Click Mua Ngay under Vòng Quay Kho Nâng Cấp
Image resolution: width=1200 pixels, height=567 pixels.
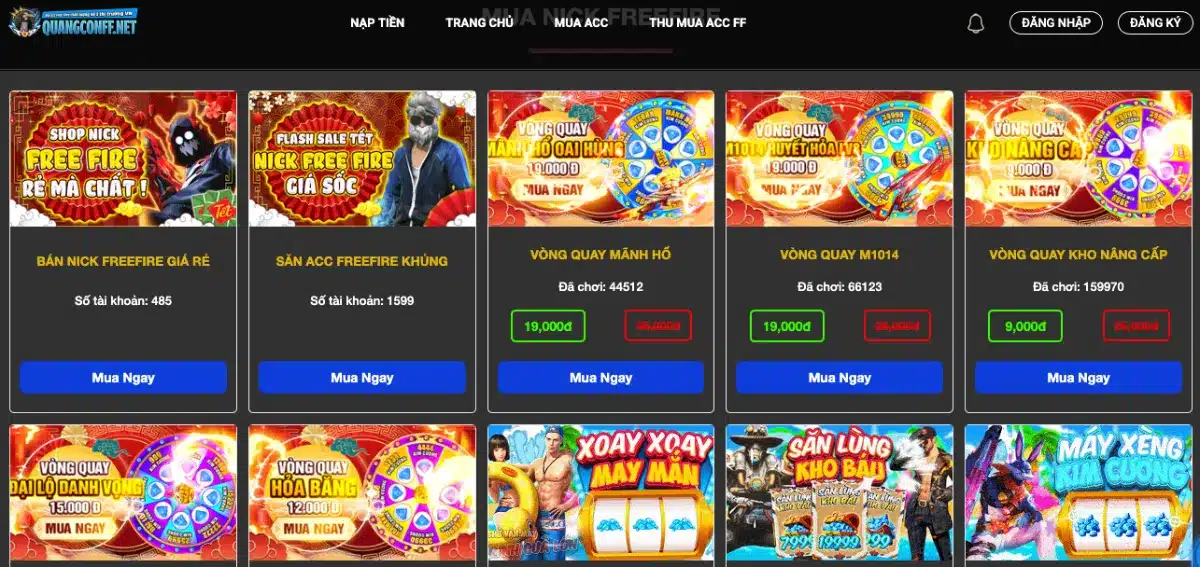[1078, 378]
